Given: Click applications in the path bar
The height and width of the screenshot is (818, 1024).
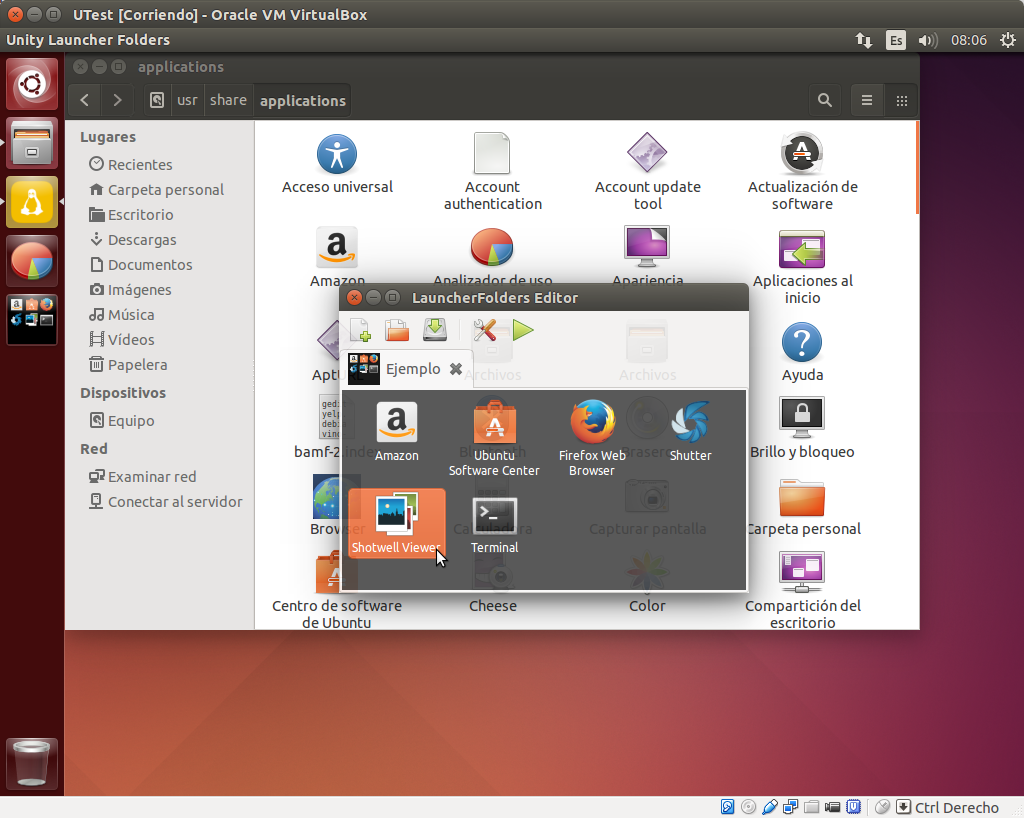Looking at the screenshot, I should click(x=302, y=101).
